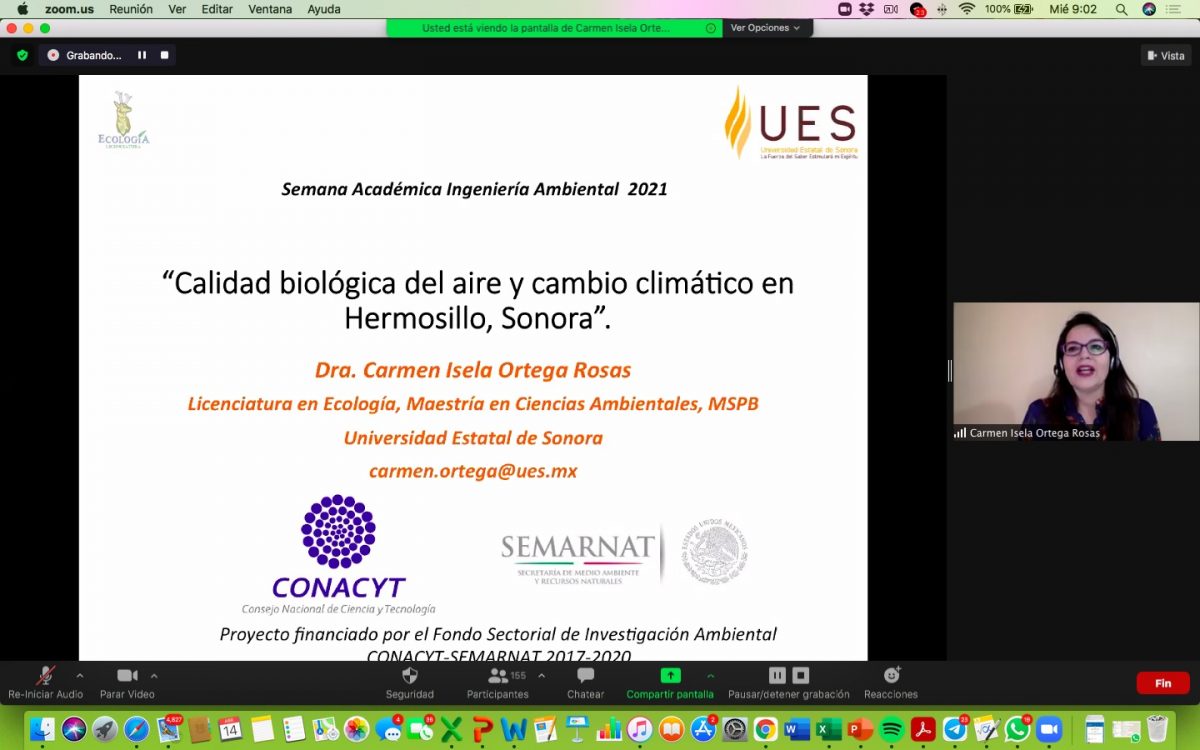Stop recording in the bottom toolbar

(801, 676)
